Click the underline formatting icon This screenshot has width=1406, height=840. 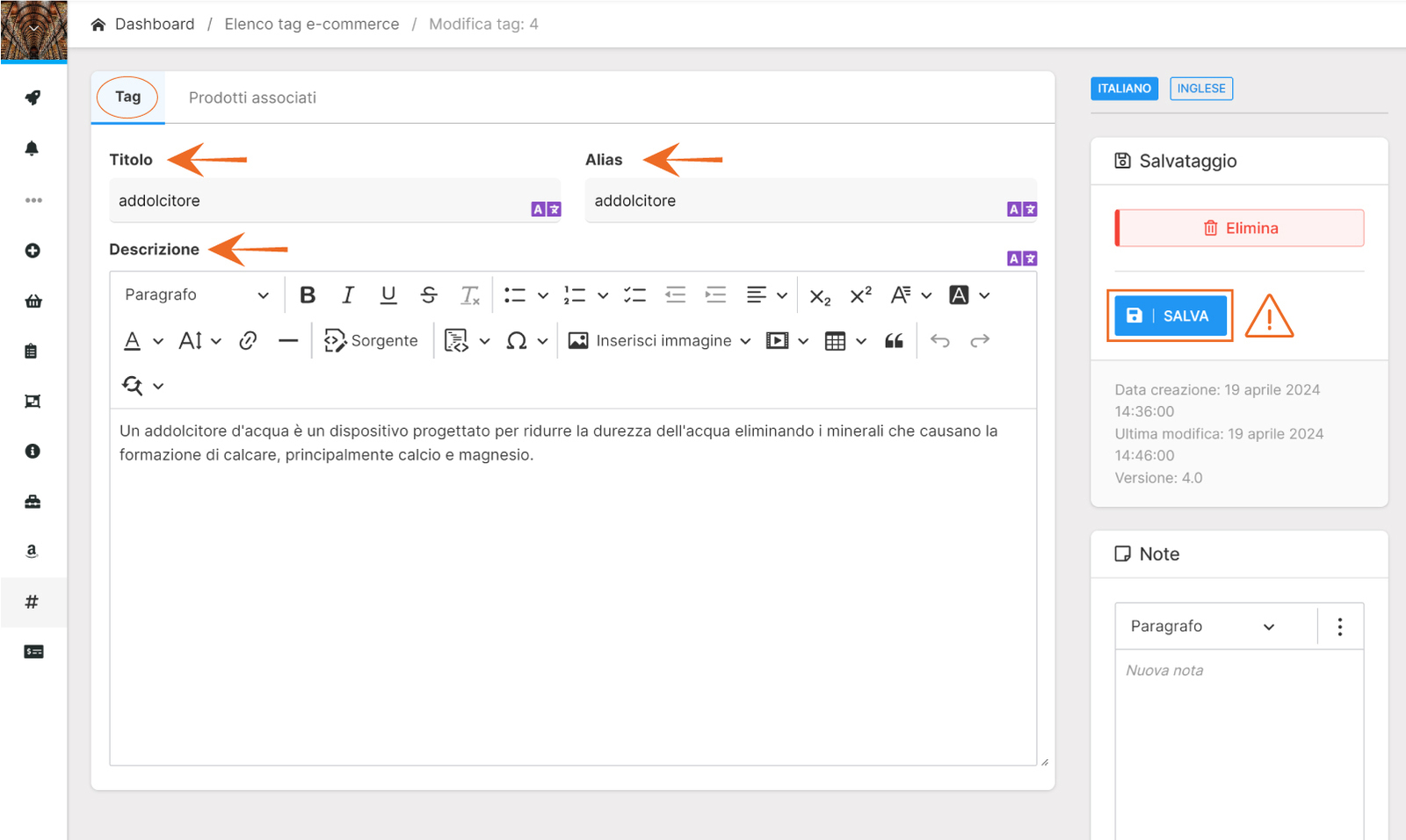[388, 295]
